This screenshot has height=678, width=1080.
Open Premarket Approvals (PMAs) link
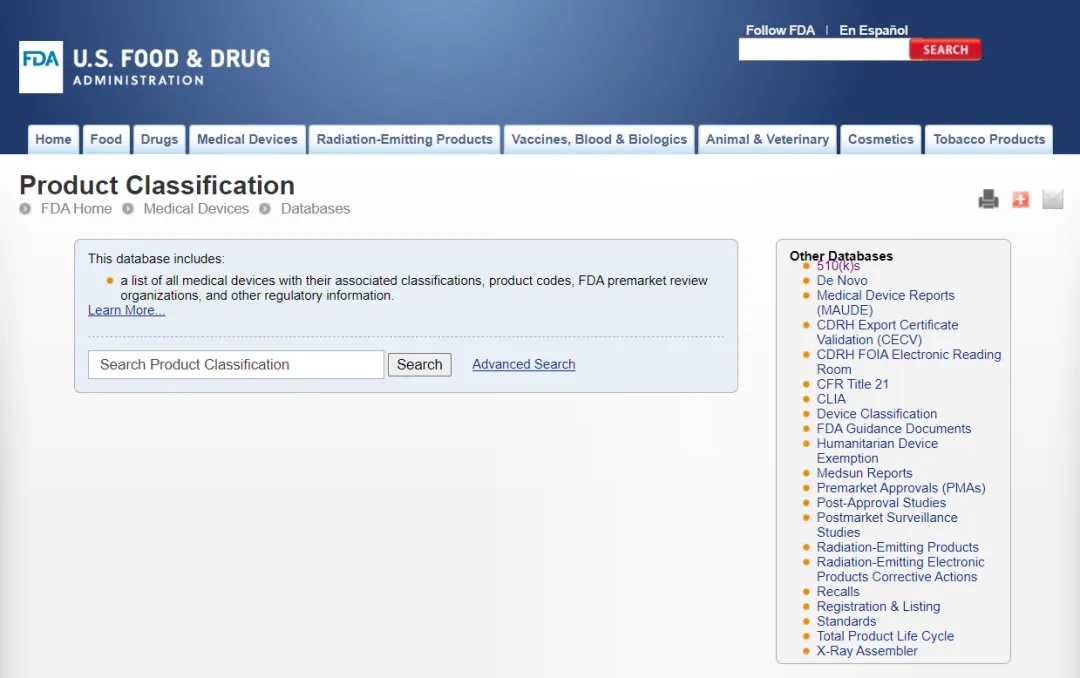click(900, 488)
